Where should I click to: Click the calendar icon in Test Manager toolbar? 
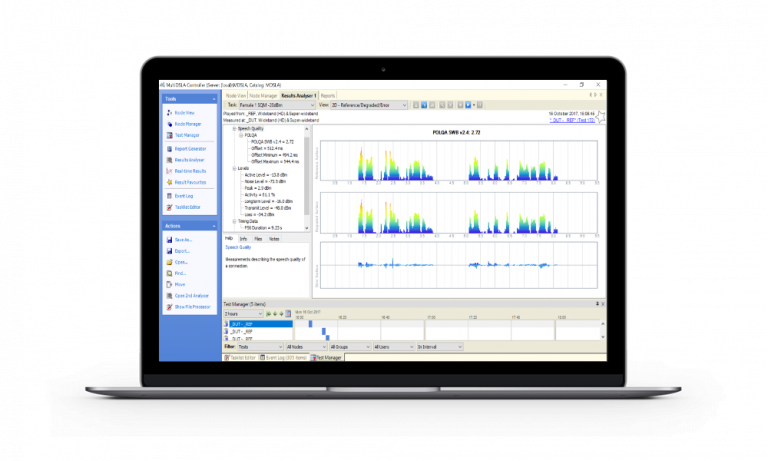[288, 314]
